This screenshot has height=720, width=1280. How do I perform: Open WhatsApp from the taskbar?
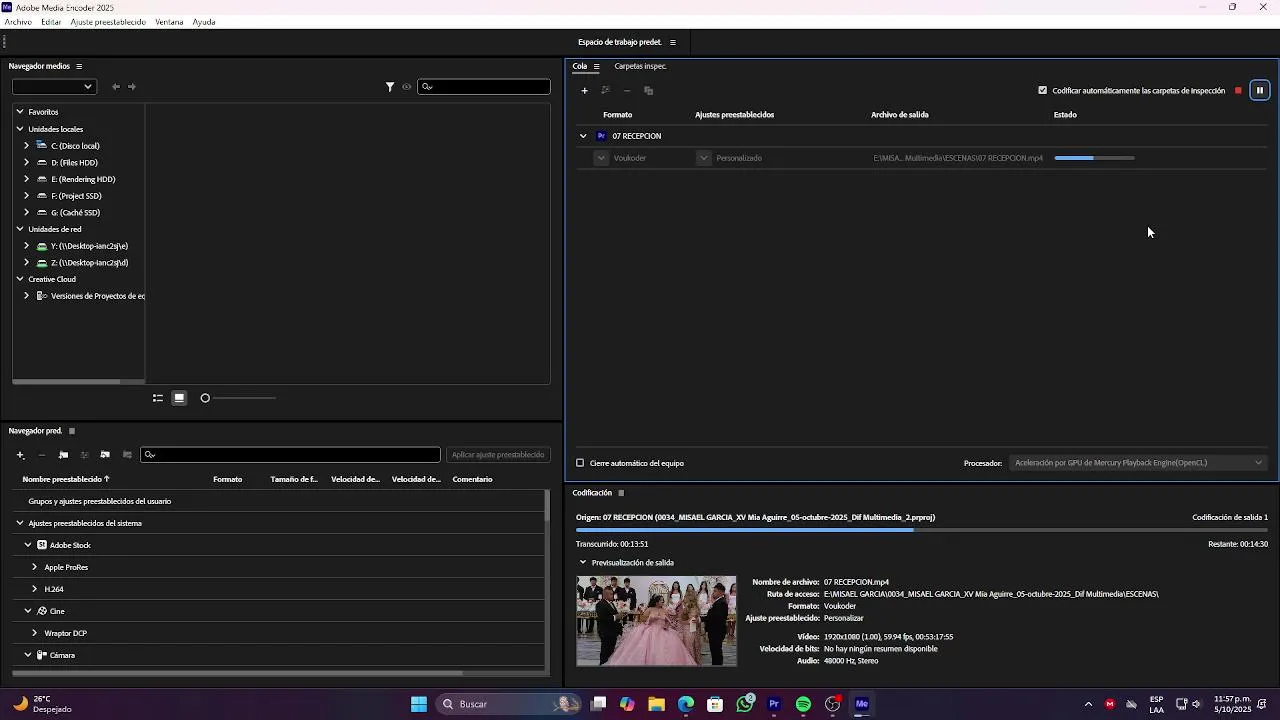(745, 704)
